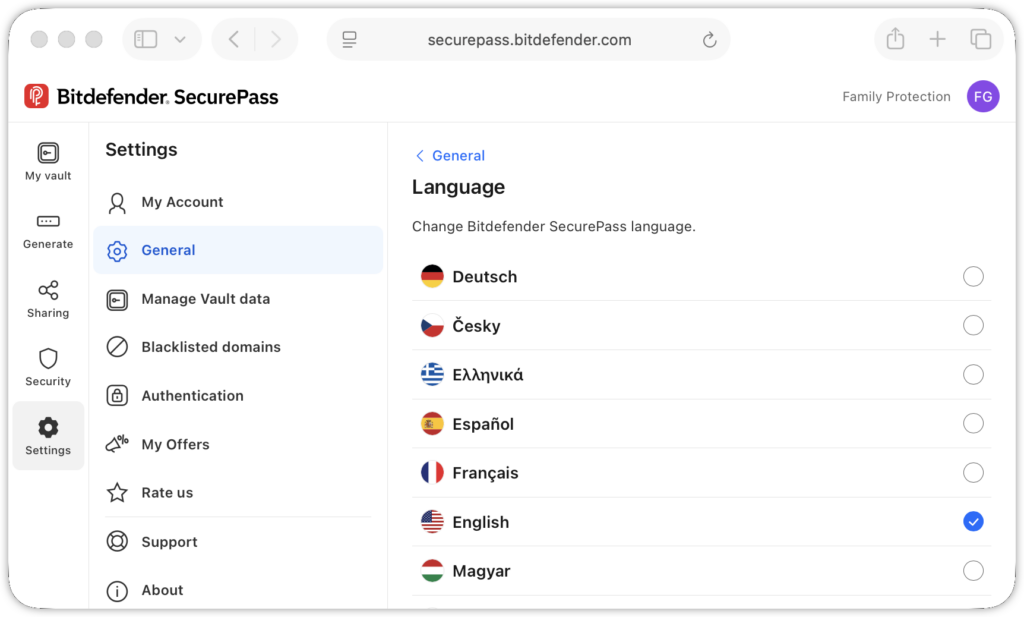Click the Family Protection label

pyautogui.click(x=896, y=97)
